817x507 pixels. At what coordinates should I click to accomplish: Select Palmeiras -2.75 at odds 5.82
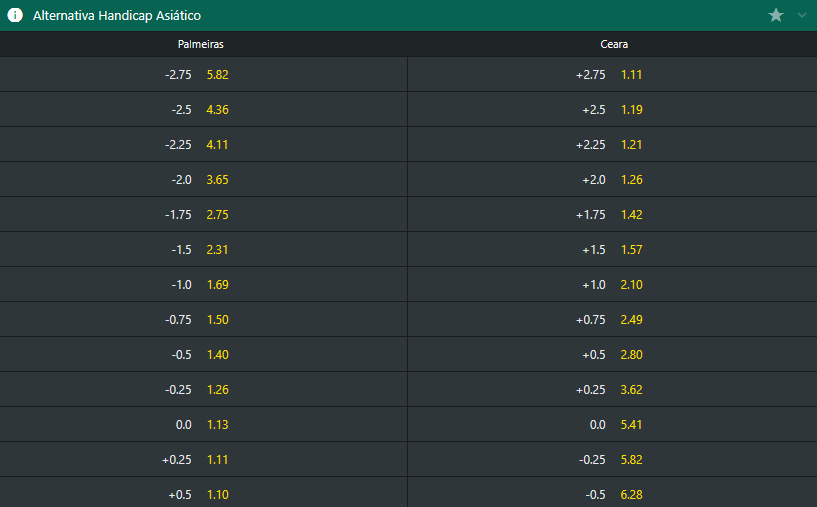[x=203, y=74]
